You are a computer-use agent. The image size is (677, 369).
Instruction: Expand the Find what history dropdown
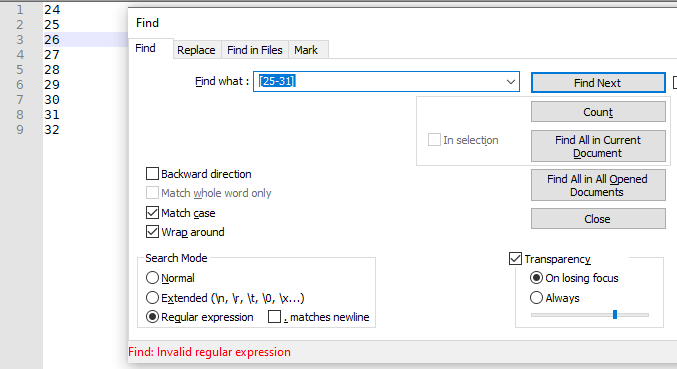[511, 82]
